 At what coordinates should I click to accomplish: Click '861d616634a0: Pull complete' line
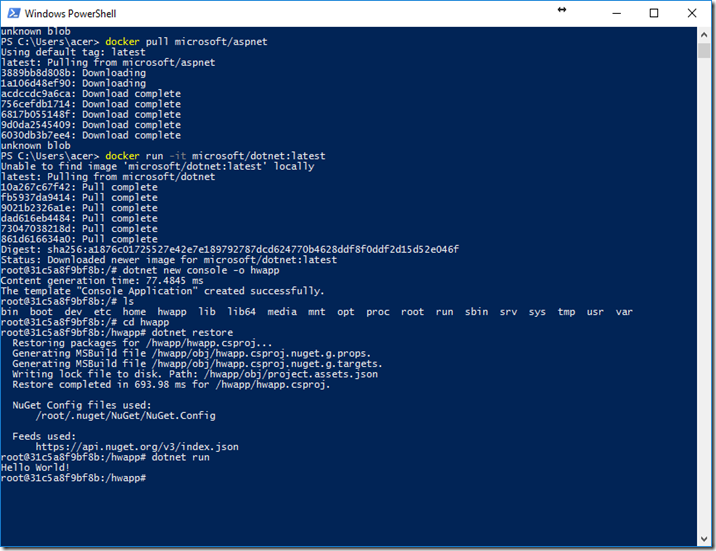[79, 239]
